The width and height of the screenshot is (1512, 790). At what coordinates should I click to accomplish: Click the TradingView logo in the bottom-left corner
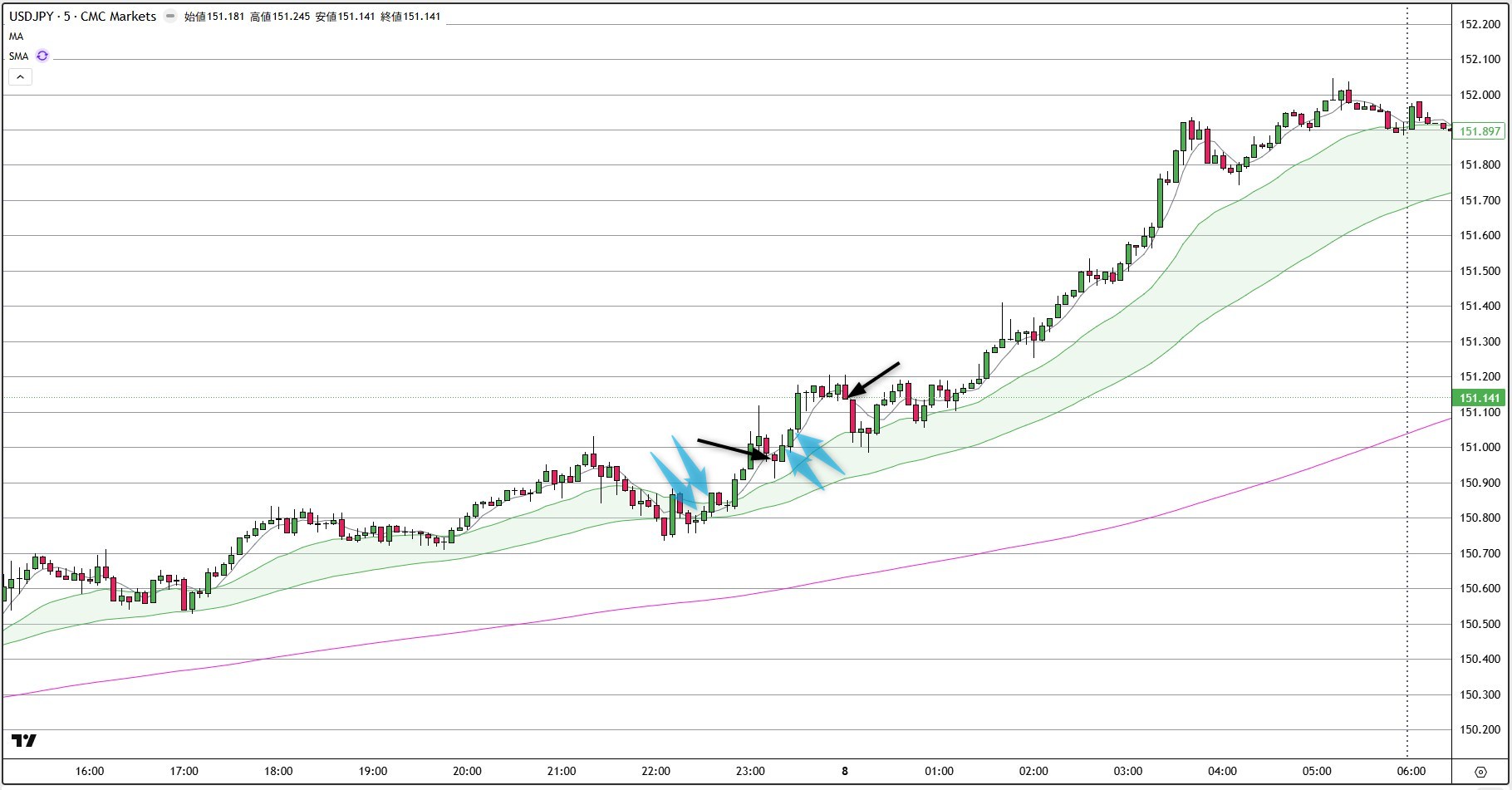24,740
